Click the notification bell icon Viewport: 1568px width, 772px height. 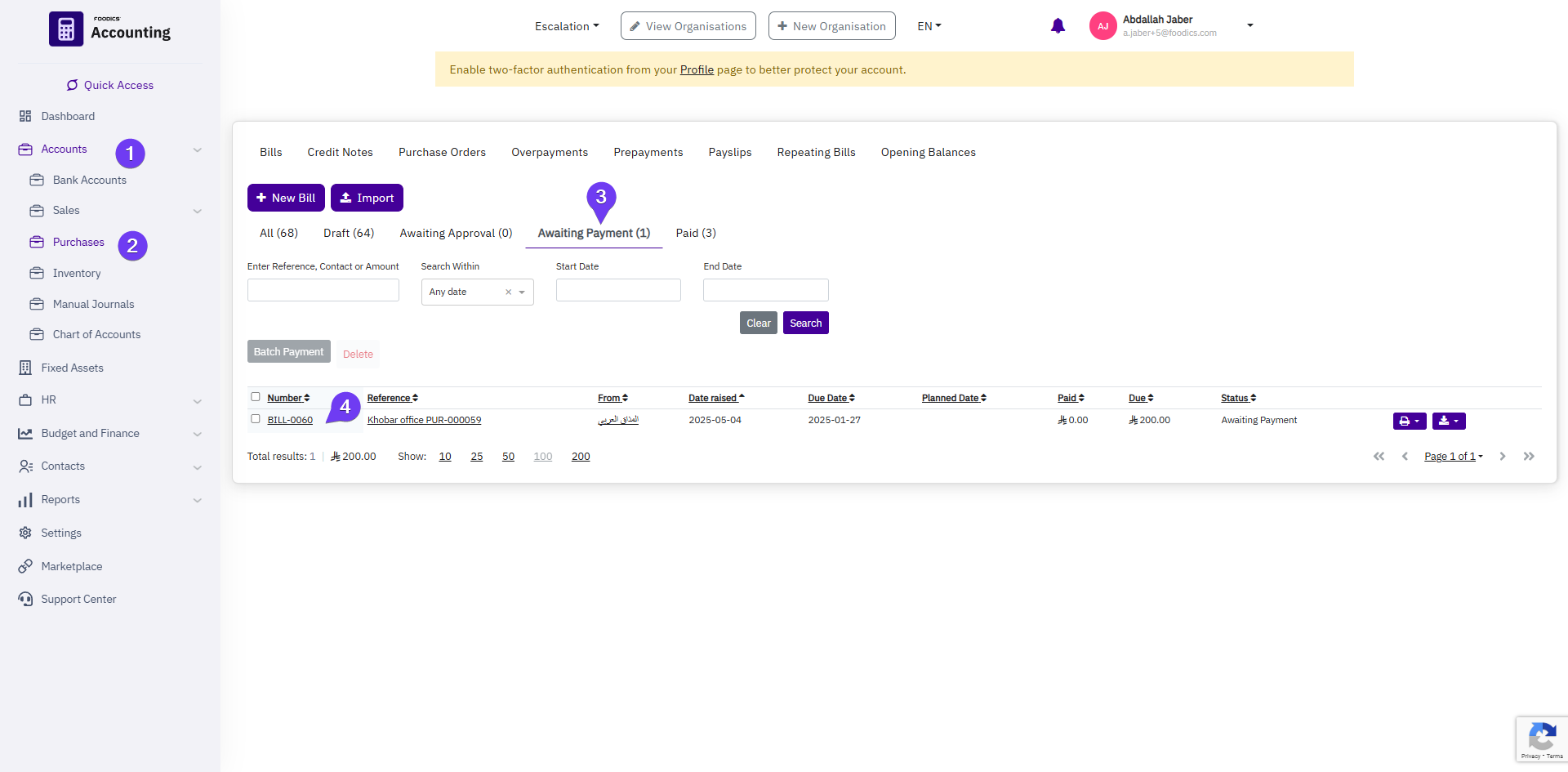pos(1058,26)
